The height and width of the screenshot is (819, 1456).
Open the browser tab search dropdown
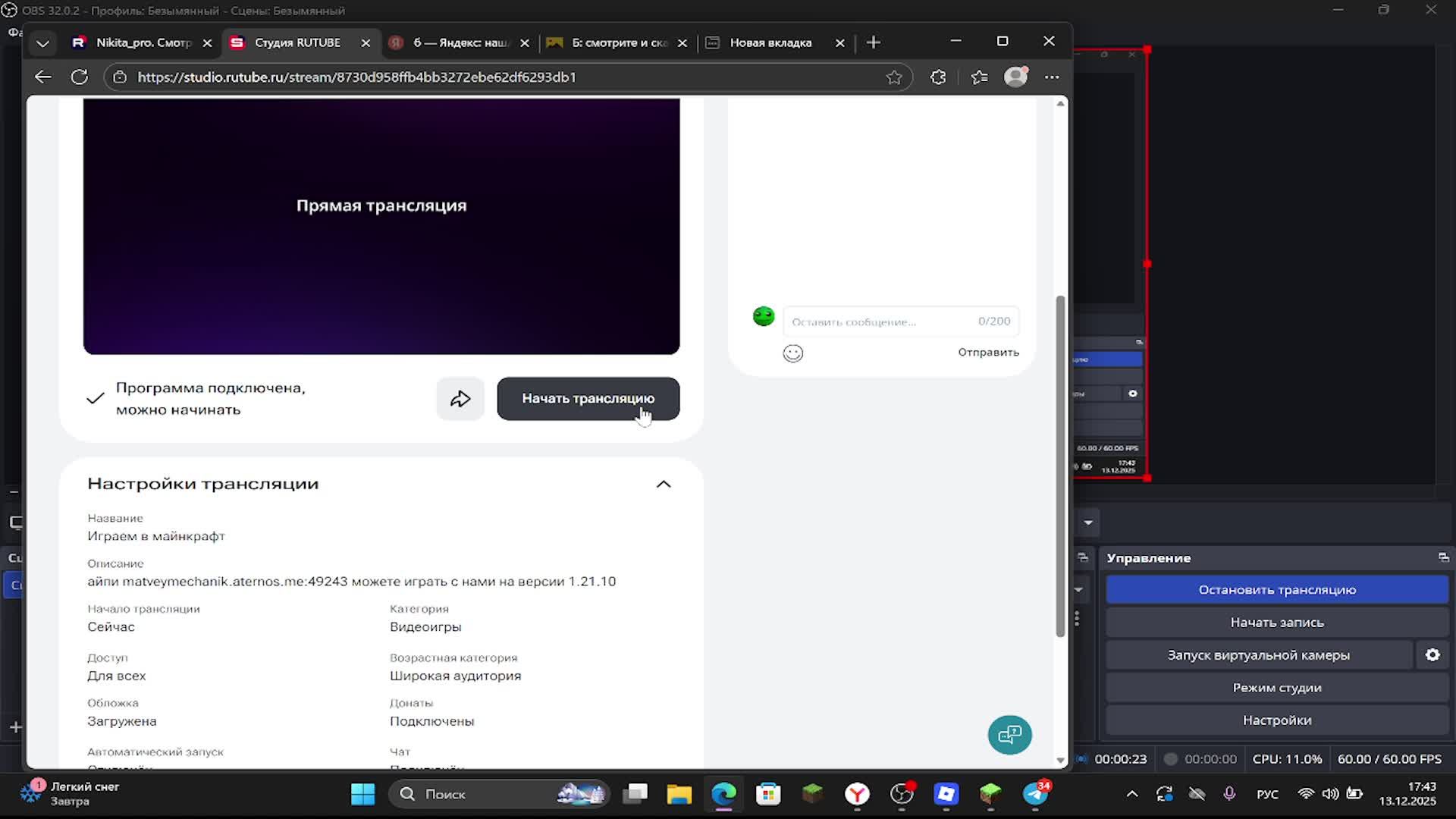pyautogui.click(x=43, y=43)
